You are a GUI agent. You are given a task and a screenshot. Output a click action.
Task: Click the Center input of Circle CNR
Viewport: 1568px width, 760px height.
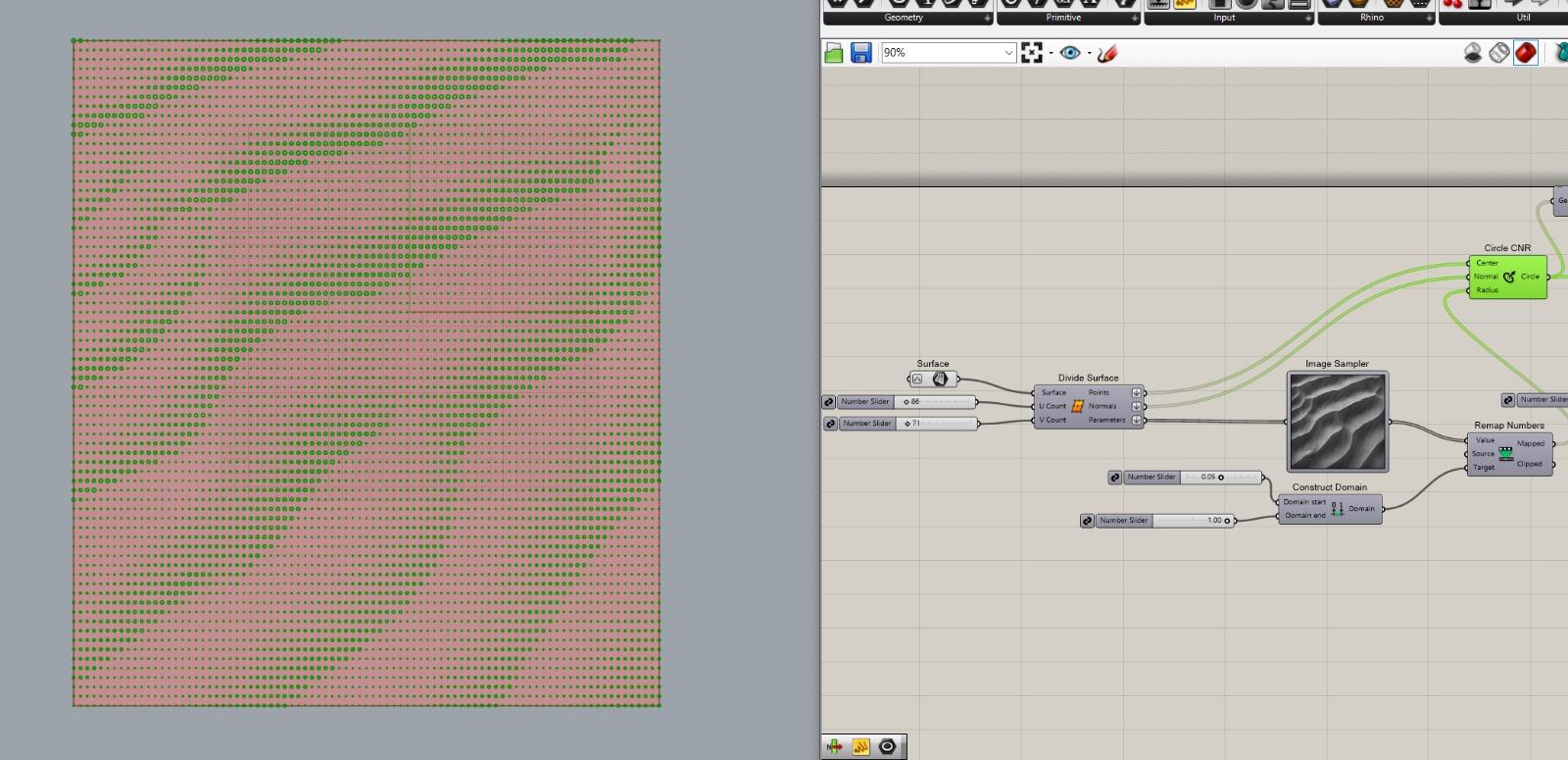[x=1488, y=263]
